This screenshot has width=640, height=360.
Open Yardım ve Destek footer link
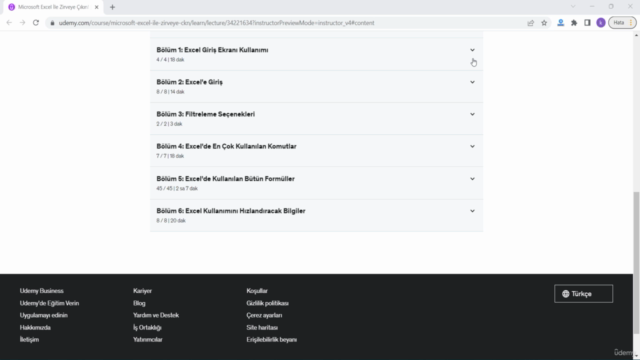point(156,315)
